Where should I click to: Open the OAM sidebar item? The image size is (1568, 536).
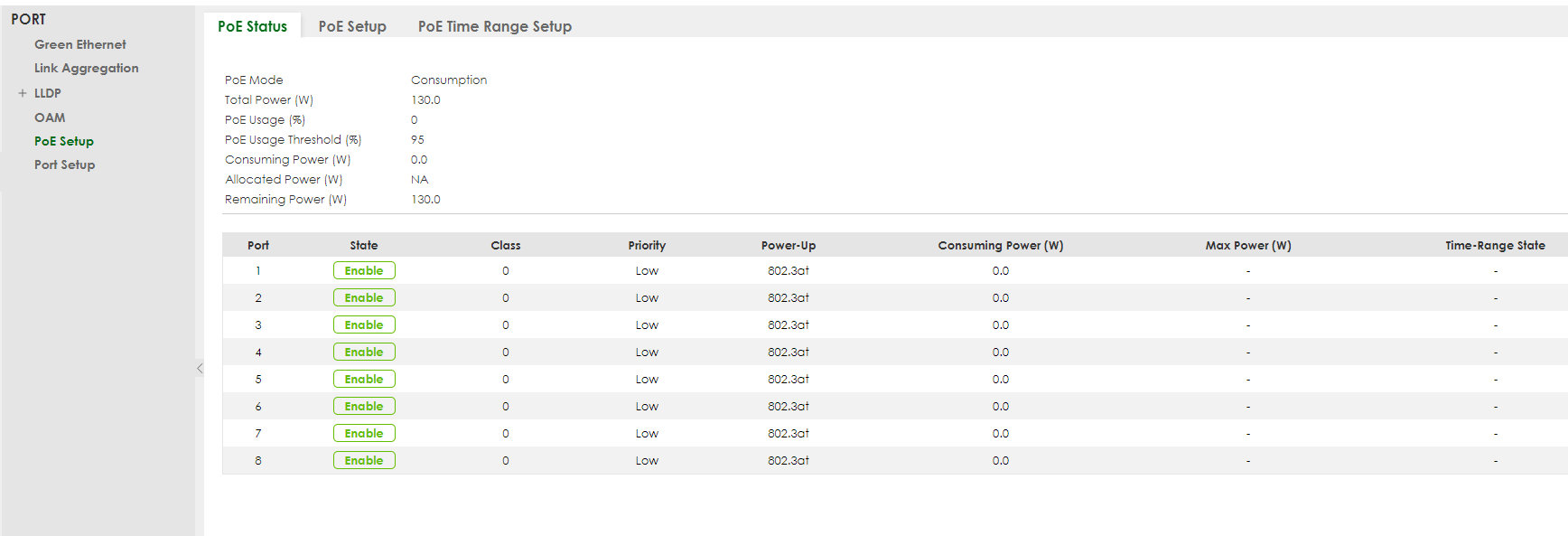(50, 118)
